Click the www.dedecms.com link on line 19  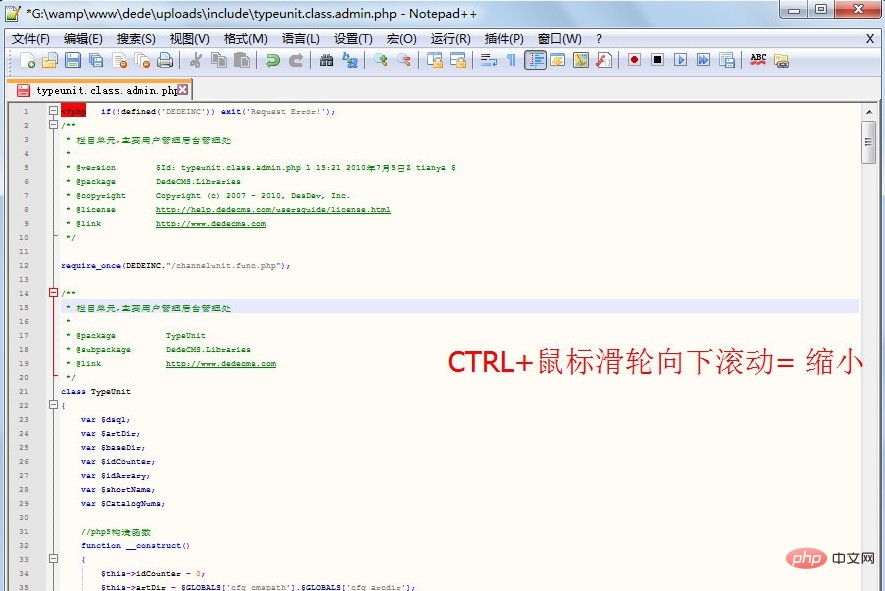220,364
